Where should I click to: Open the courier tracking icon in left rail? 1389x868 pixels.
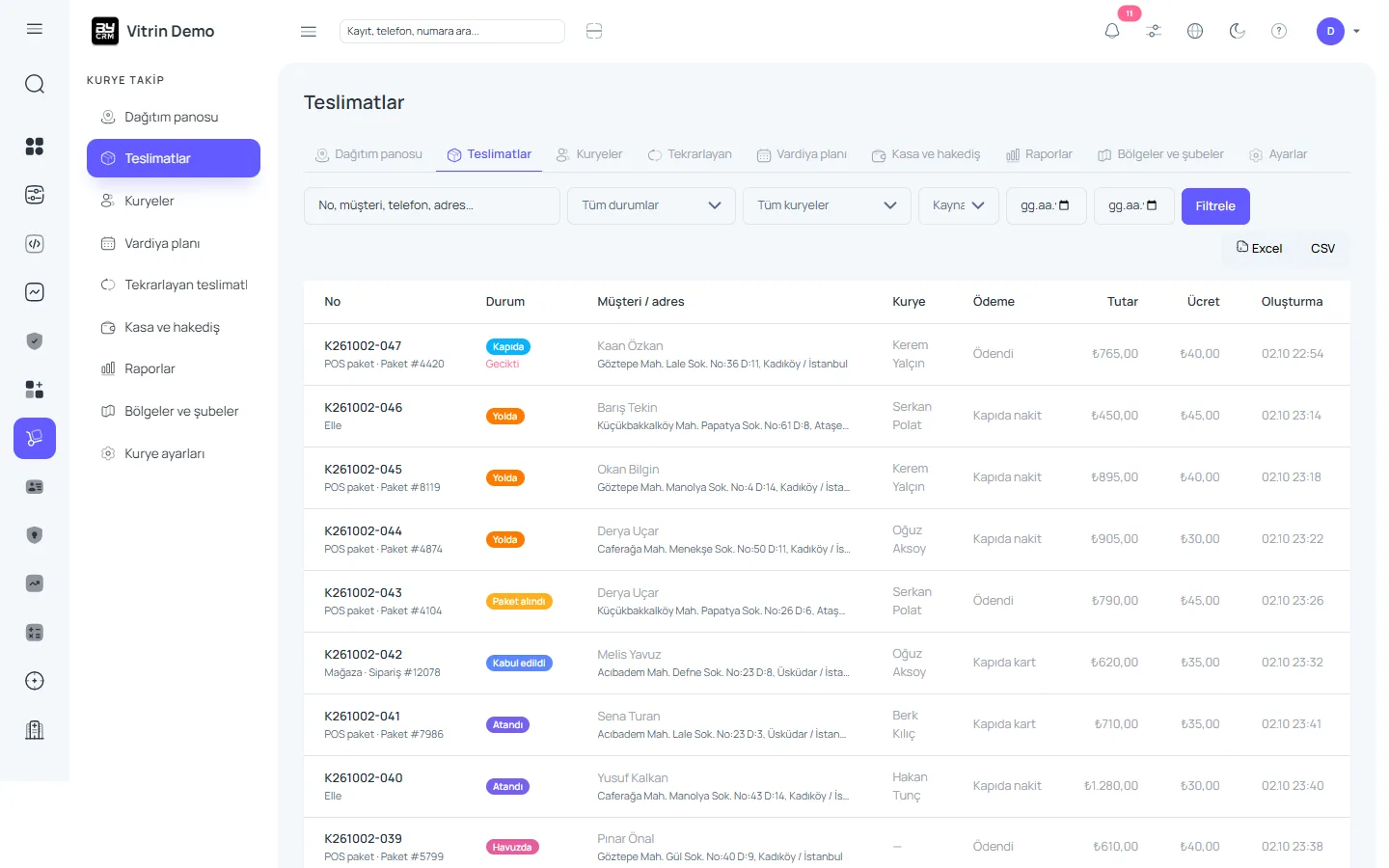click(x=35, y=438)
